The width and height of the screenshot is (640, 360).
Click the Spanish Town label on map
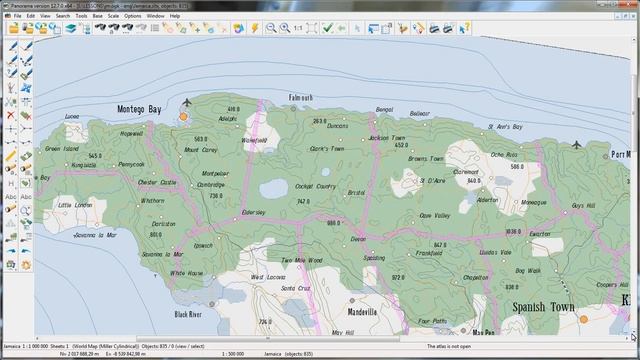click(543, 307)
